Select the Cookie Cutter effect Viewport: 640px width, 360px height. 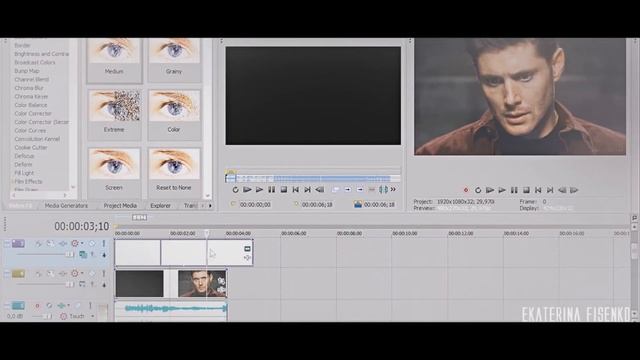pyautogui.click(x=31, y=148)
